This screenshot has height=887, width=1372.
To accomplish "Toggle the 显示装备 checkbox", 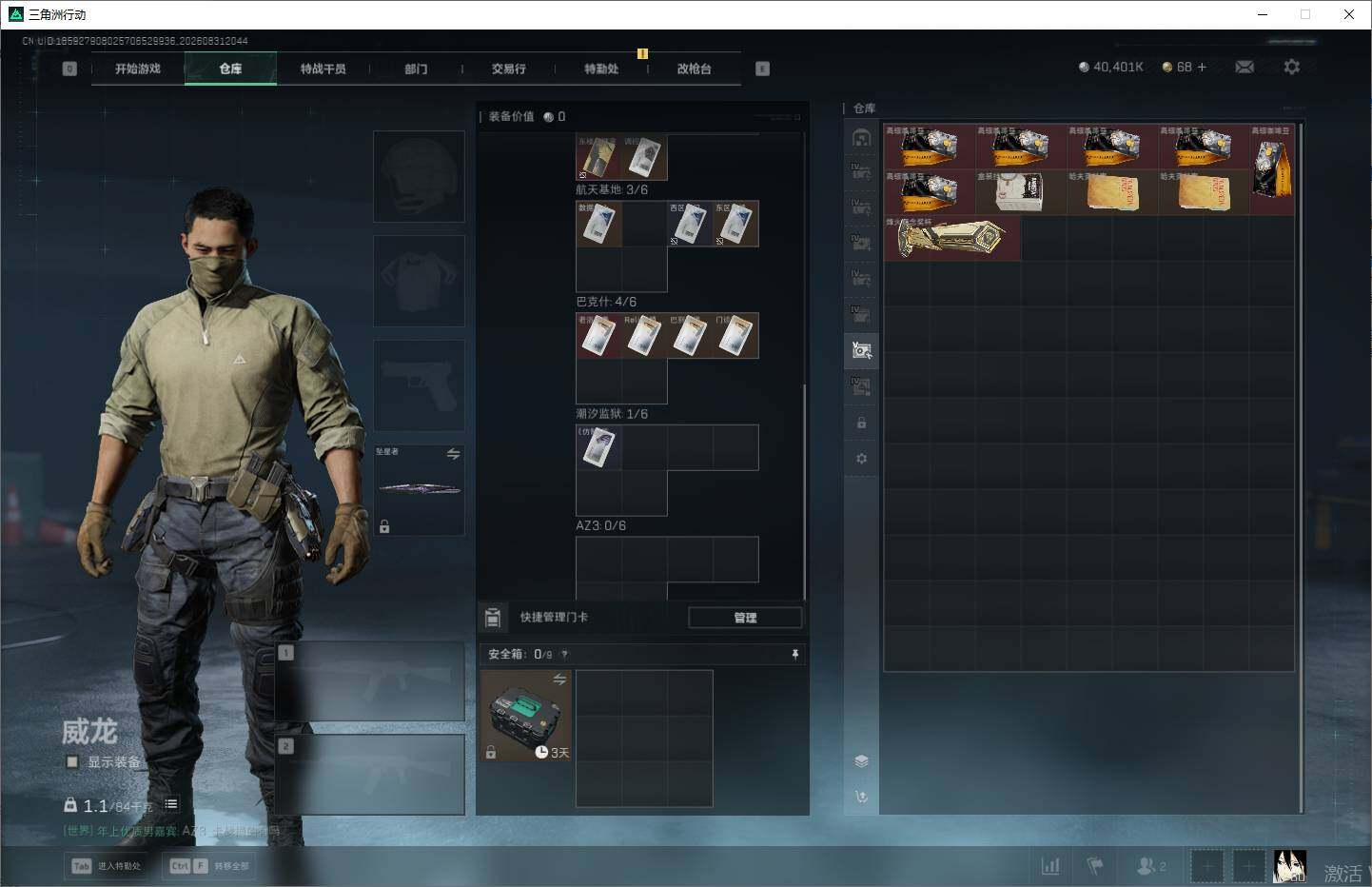I will (x=72, y=761).
